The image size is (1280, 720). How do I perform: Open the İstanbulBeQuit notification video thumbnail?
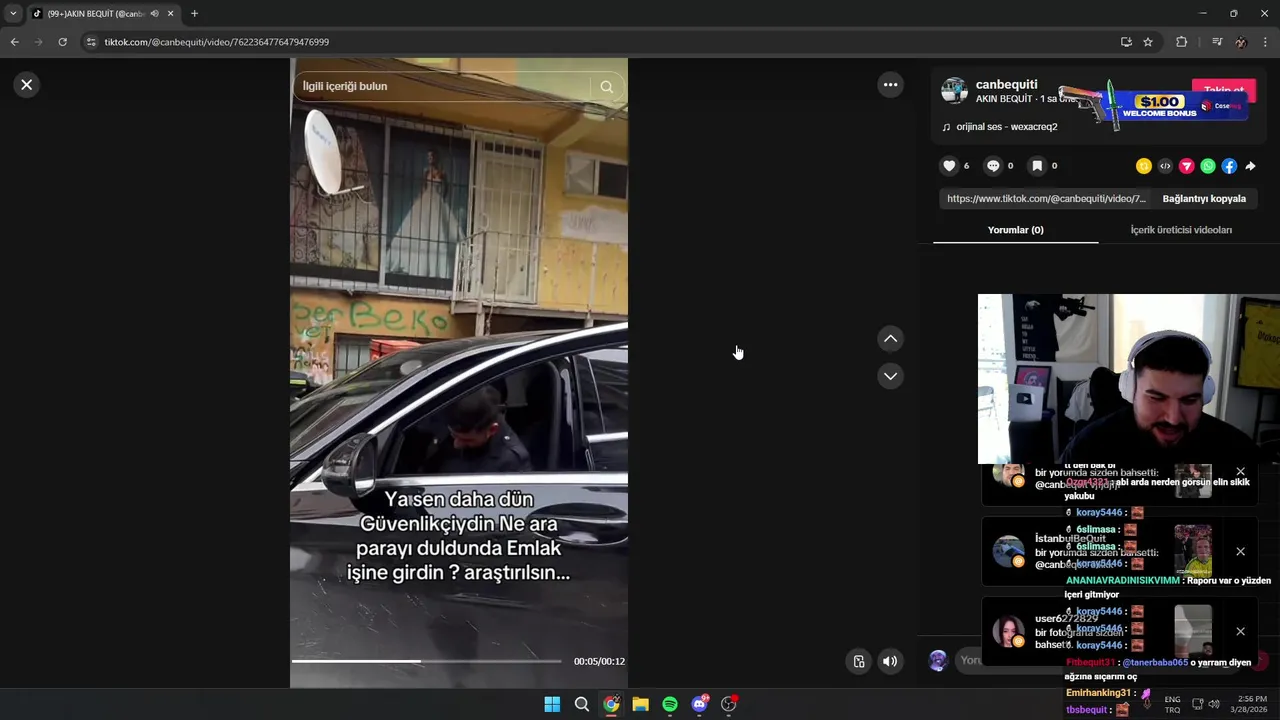click(x=1193, y=551)
